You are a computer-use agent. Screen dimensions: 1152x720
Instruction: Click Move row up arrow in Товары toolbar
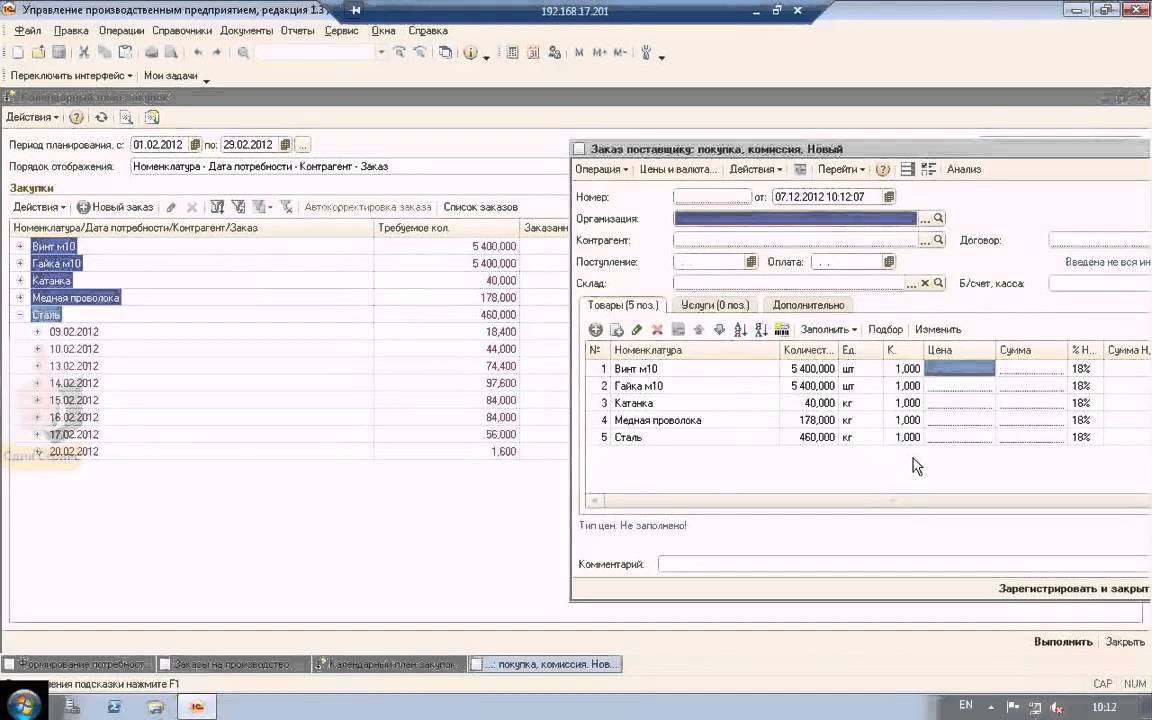click(x=699, y=330)
